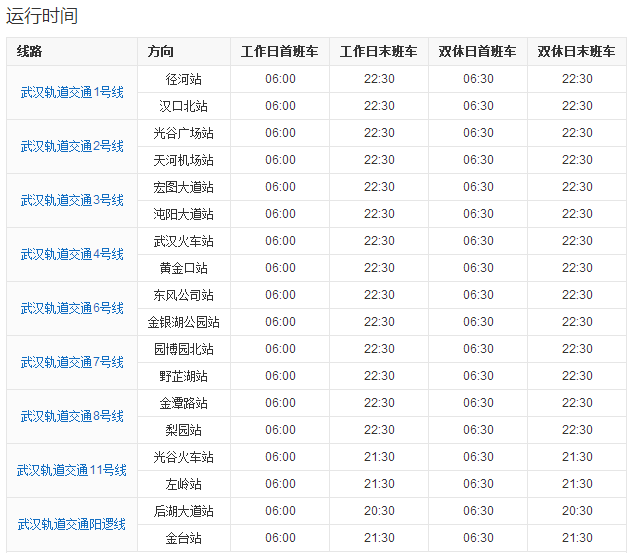Screen dimensions: 630x553
Task: Select the 左岭站 direction cell
Action: point(184,484)
